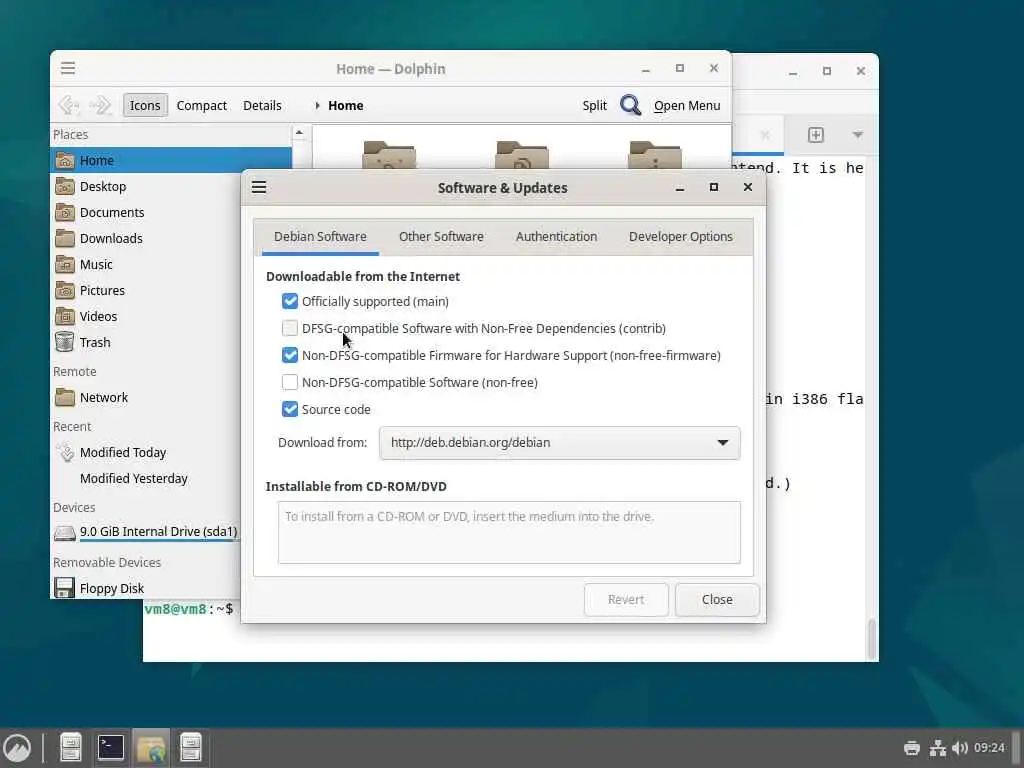Image resolution: width=1024 pixels, height=768 pixels.
Task: Toggle Source code checkbox
Action: 289,409
